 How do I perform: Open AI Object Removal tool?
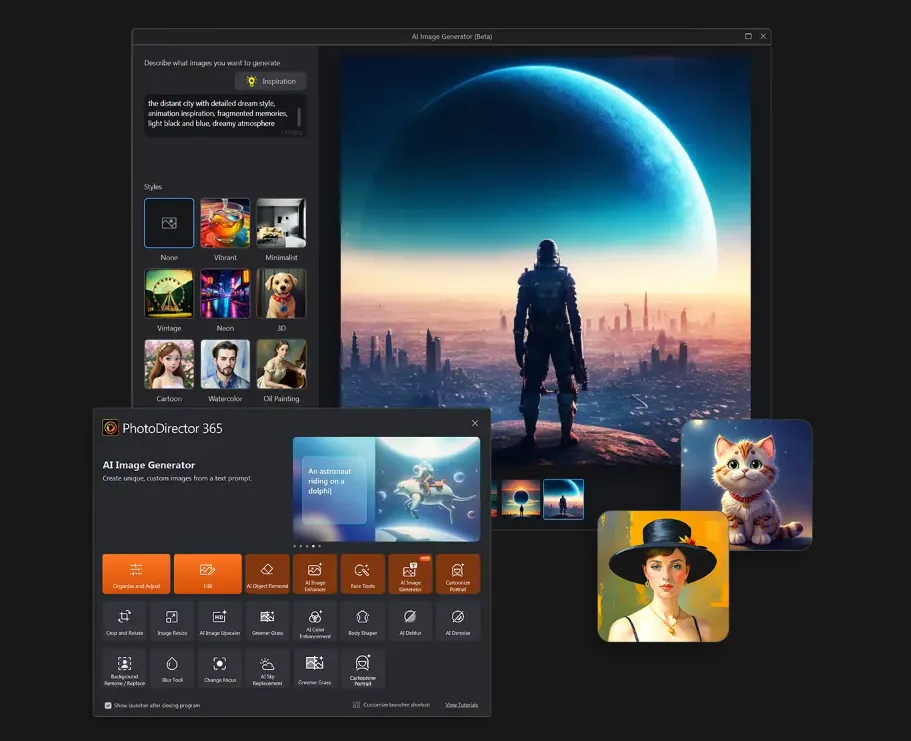pos(267,574)
